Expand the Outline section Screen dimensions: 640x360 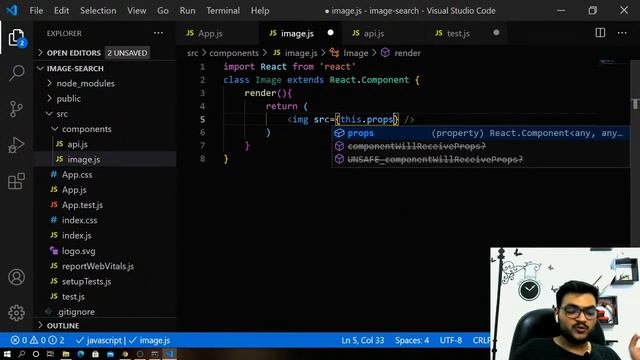(x=105, y=325)
